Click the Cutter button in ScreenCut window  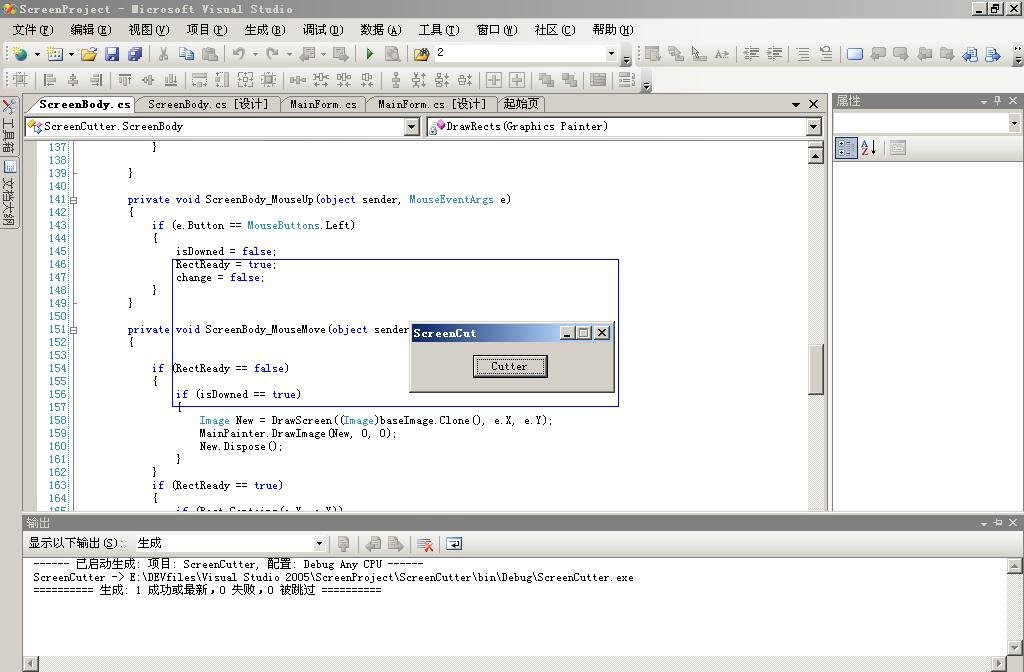coord(509,367)
